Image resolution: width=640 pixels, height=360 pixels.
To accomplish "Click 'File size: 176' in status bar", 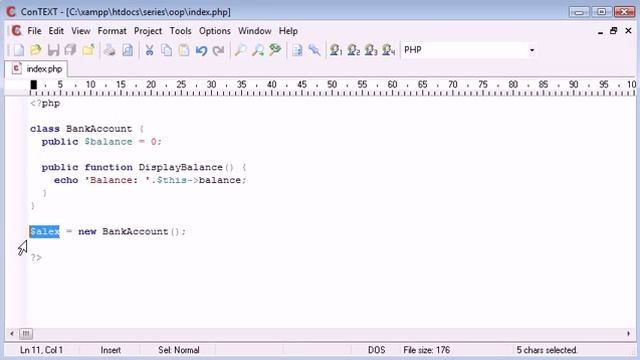I will click(x=427, y=350).
